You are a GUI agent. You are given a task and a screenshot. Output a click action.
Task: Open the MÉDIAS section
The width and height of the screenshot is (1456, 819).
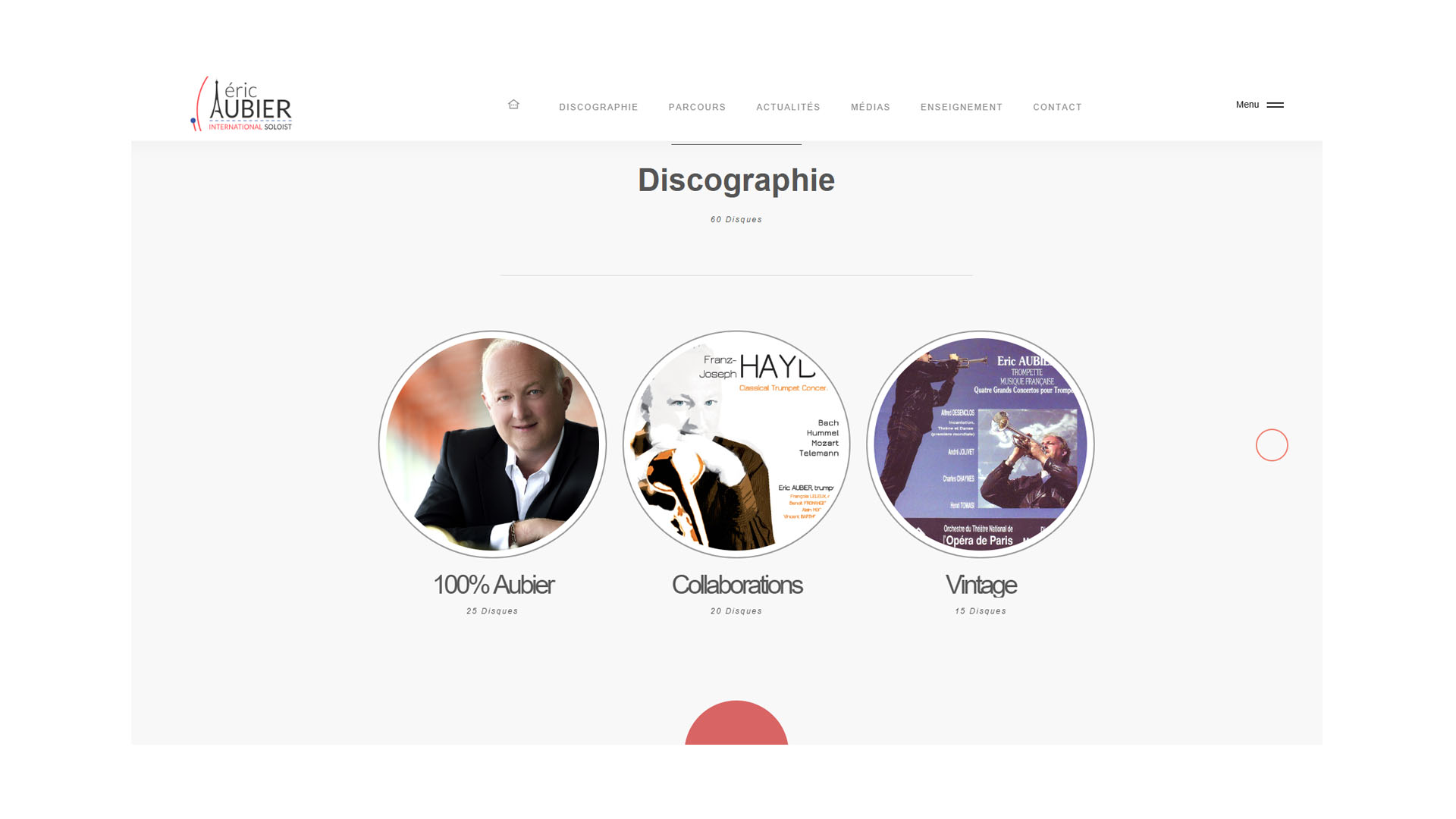pos(870,107)
